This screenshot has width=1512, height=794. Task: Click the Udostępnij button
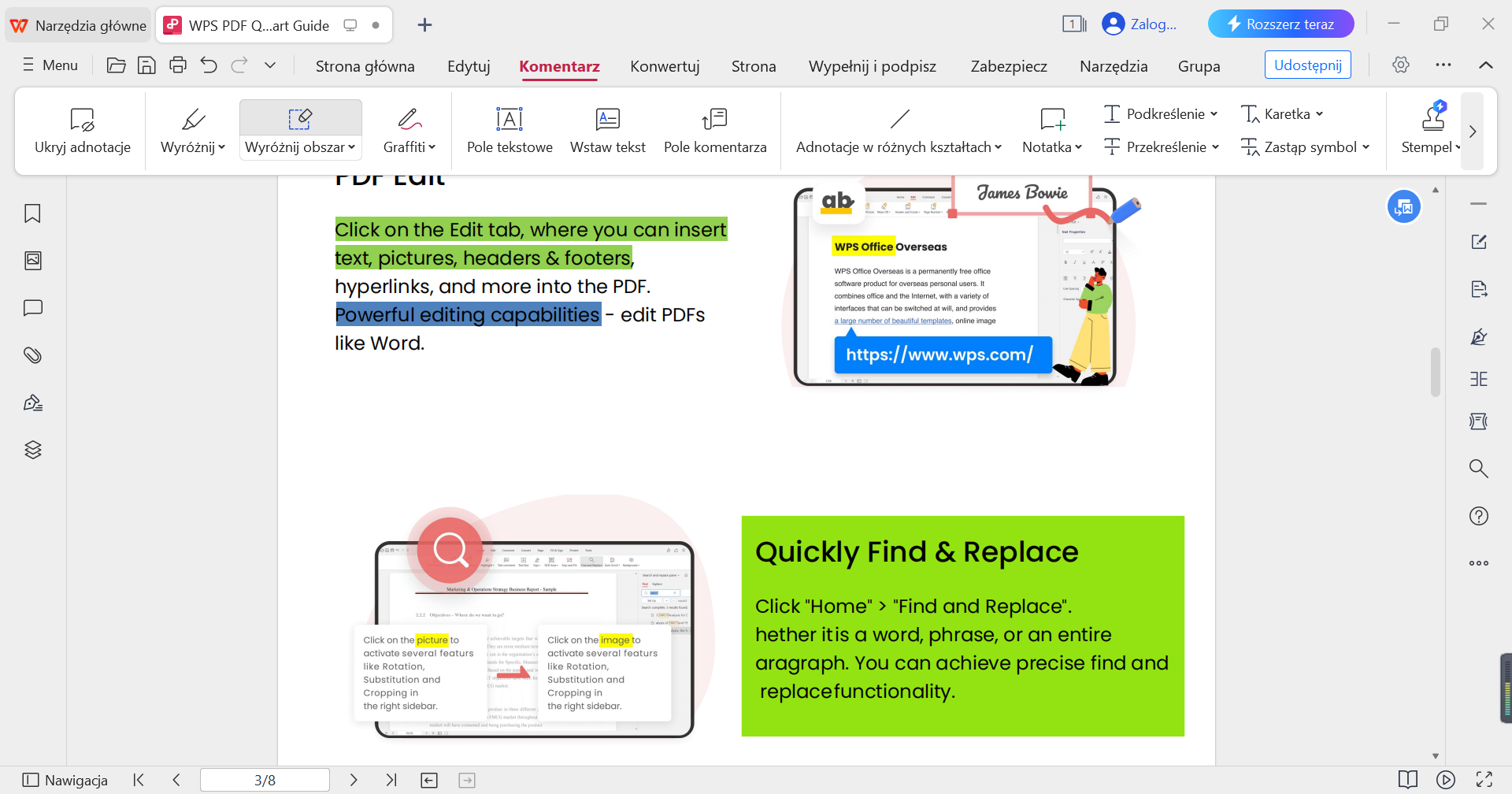[1308, 65]
